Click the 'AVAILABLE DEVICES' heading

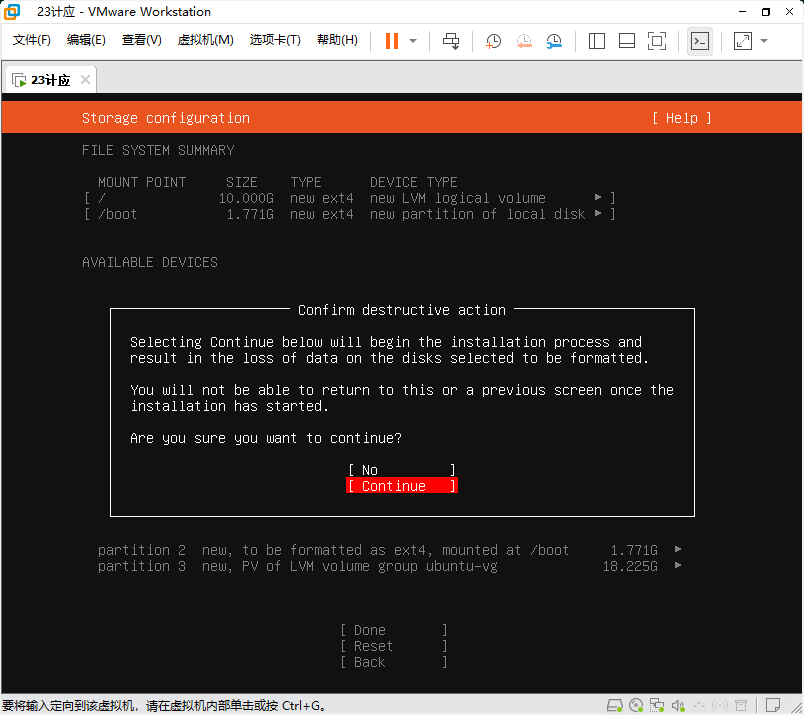(x=150, y=262)
